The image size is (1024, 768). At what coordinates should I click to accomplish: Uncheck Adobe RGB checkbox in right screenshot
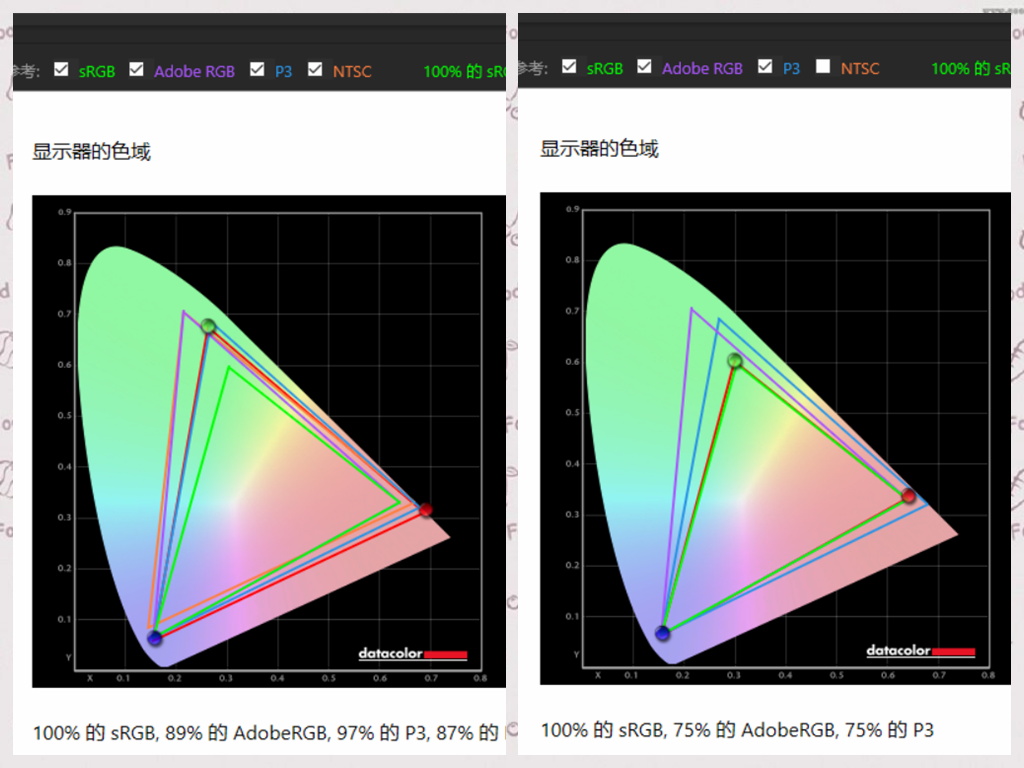[x=644, y=66]
